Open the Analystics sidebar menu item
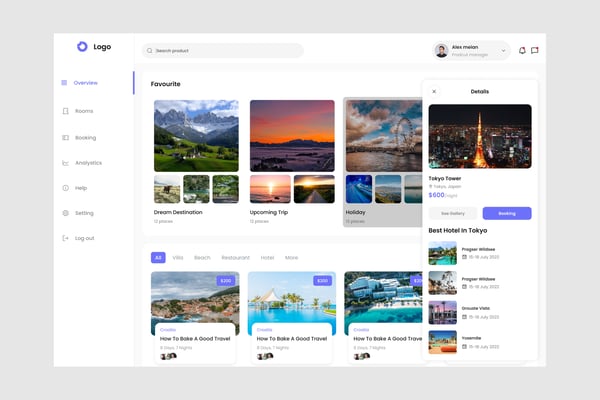 click(89, 163)
